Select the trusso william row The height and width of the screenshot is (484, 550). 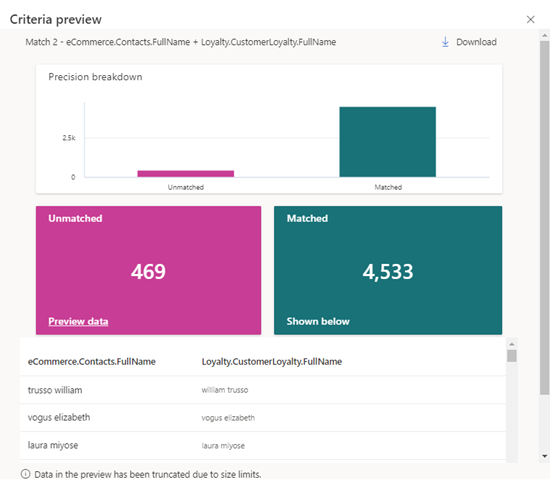(263, 390)
